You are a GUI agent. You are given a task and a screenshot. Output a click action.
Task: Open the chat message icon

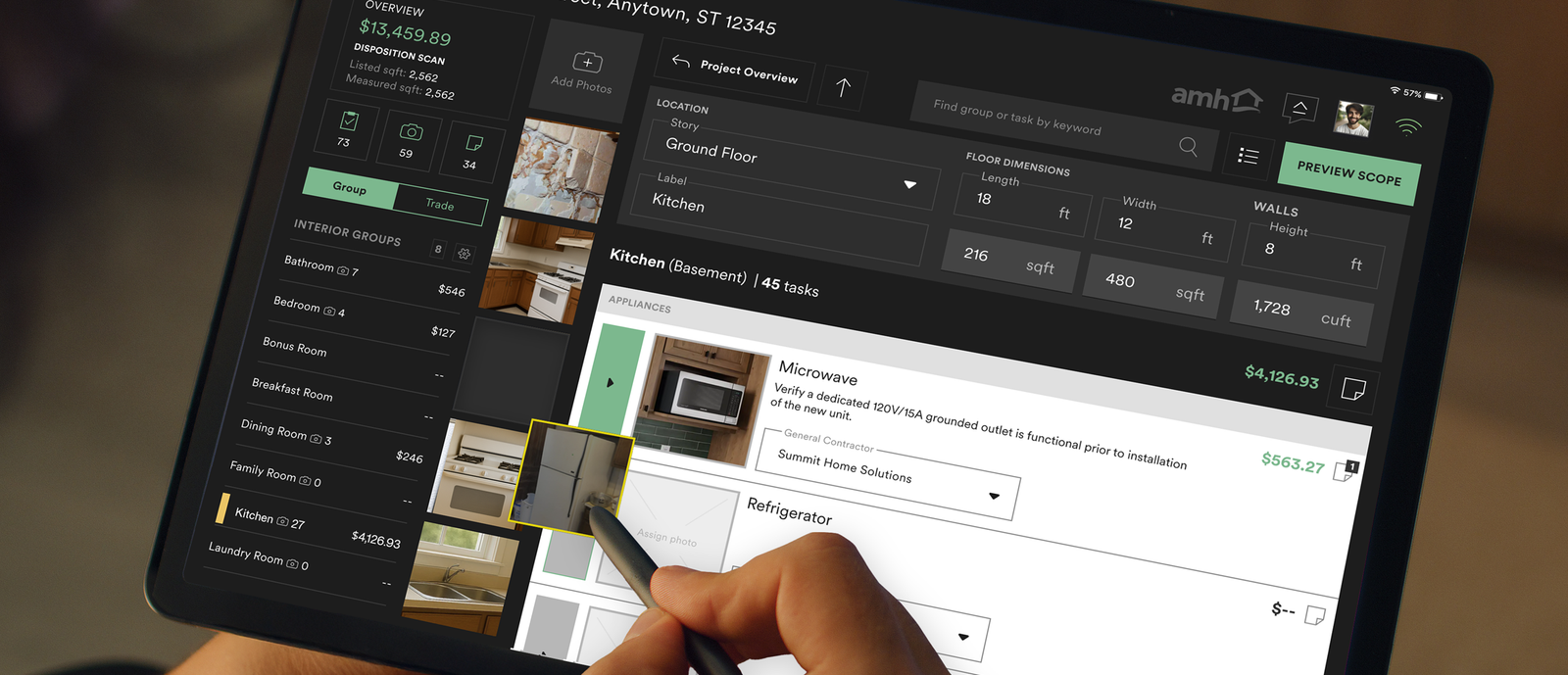pyautogui.click(x=1299, y=109)
